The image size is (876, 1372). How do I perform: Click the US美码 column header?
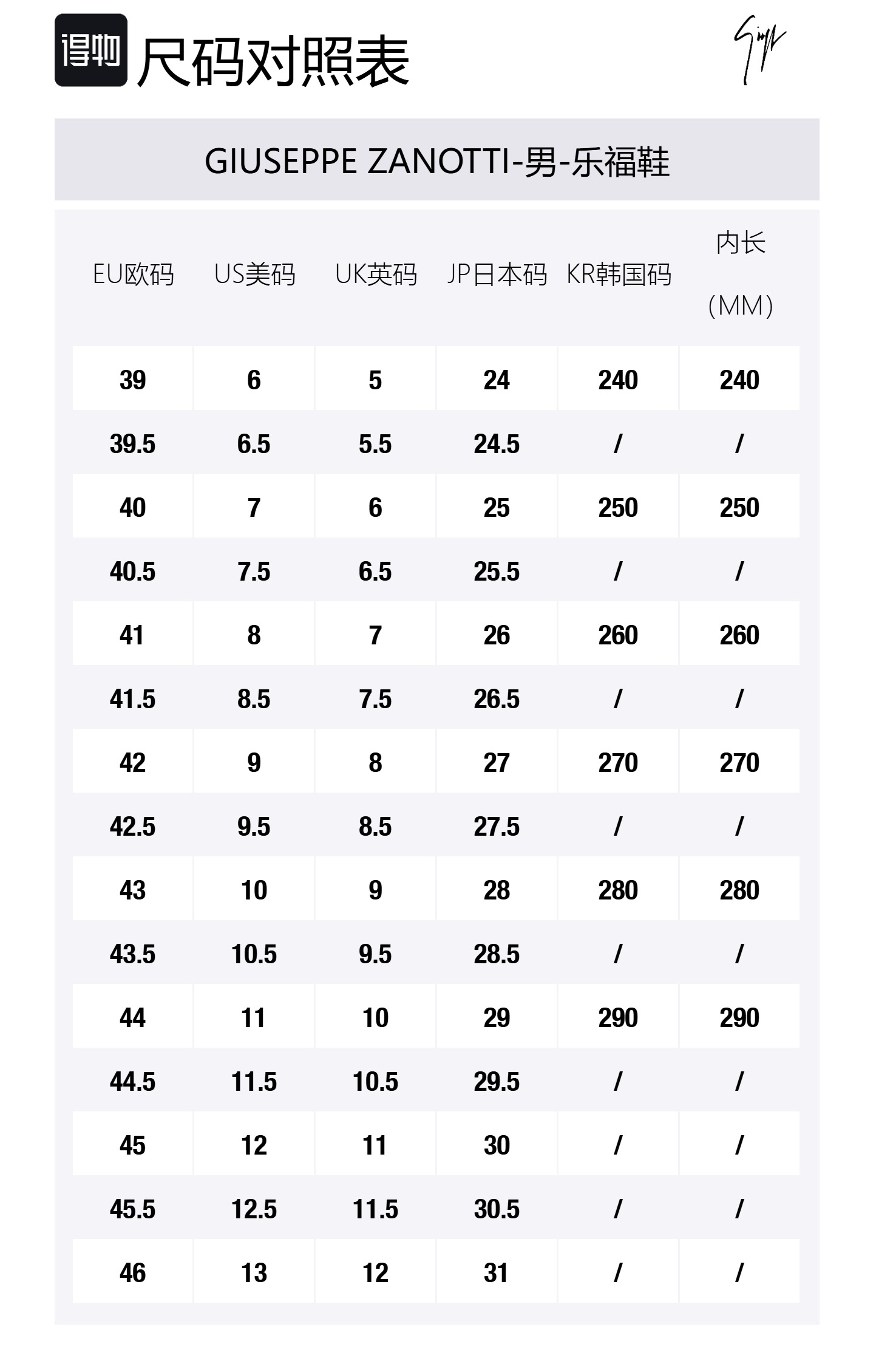click(254, 275)
